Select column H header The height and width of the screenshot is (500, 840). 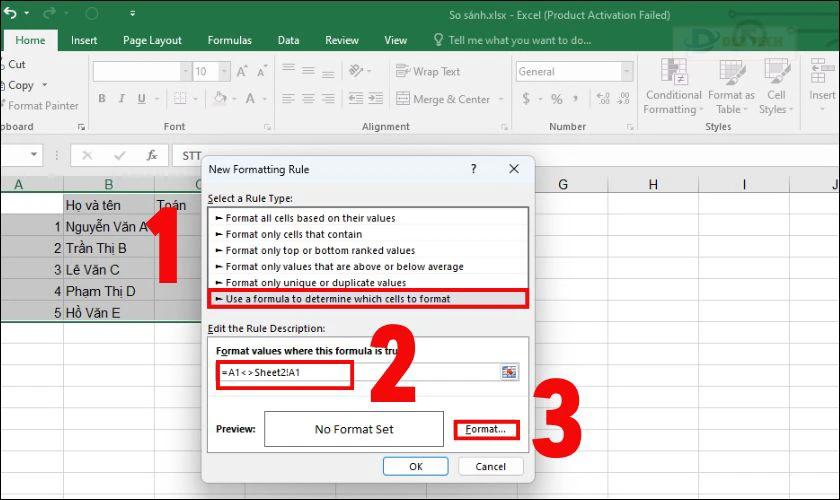[653, 184]
